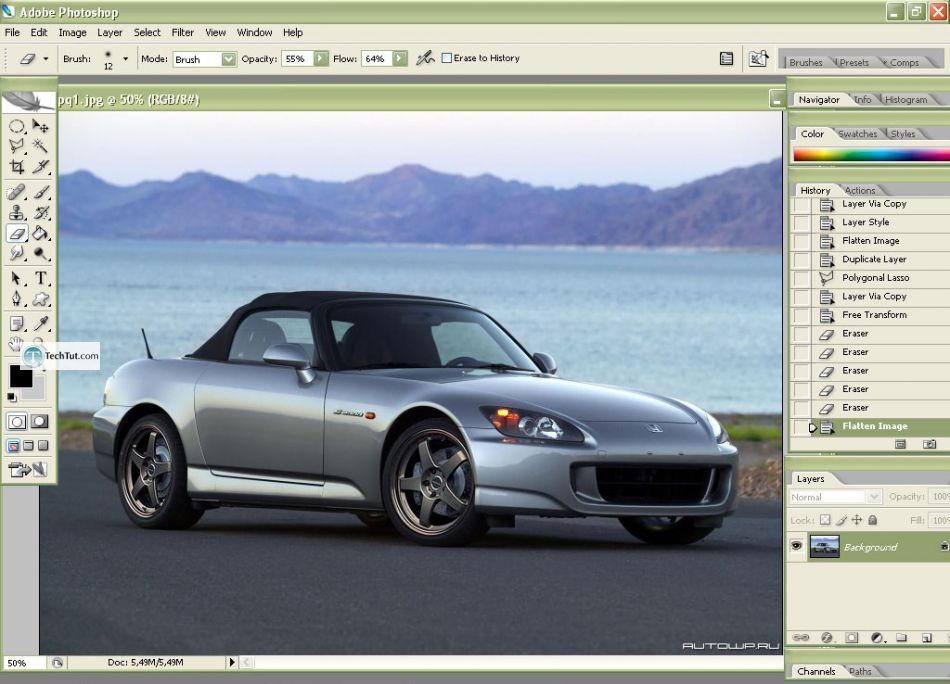Select the Move tool
The image size is (950, 684).
pyautogui.click(x=41, y=126)
